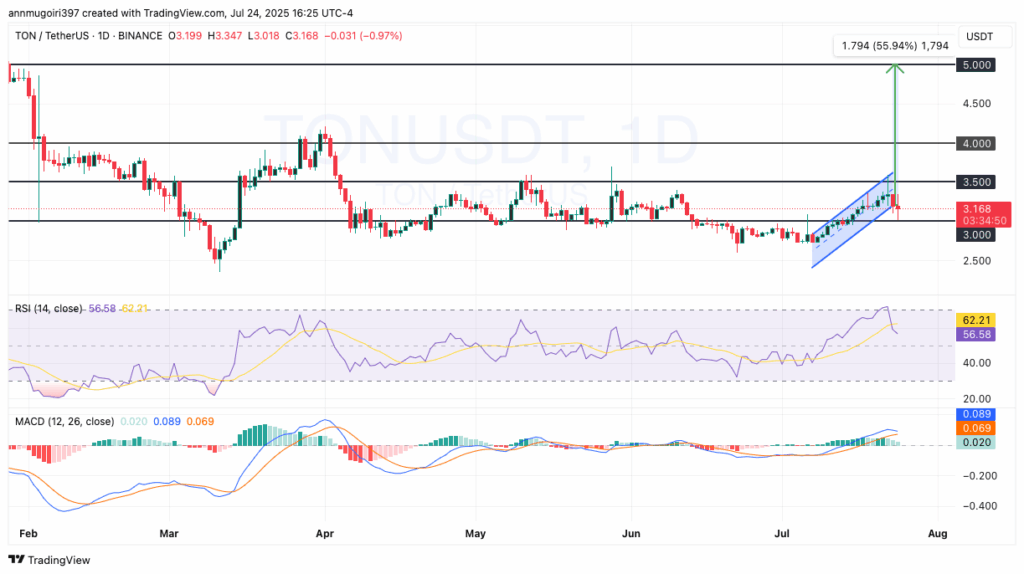Click the open price value O3.199
The width and height of the screenshot is (1024, 574).
[x=185, y=36]
